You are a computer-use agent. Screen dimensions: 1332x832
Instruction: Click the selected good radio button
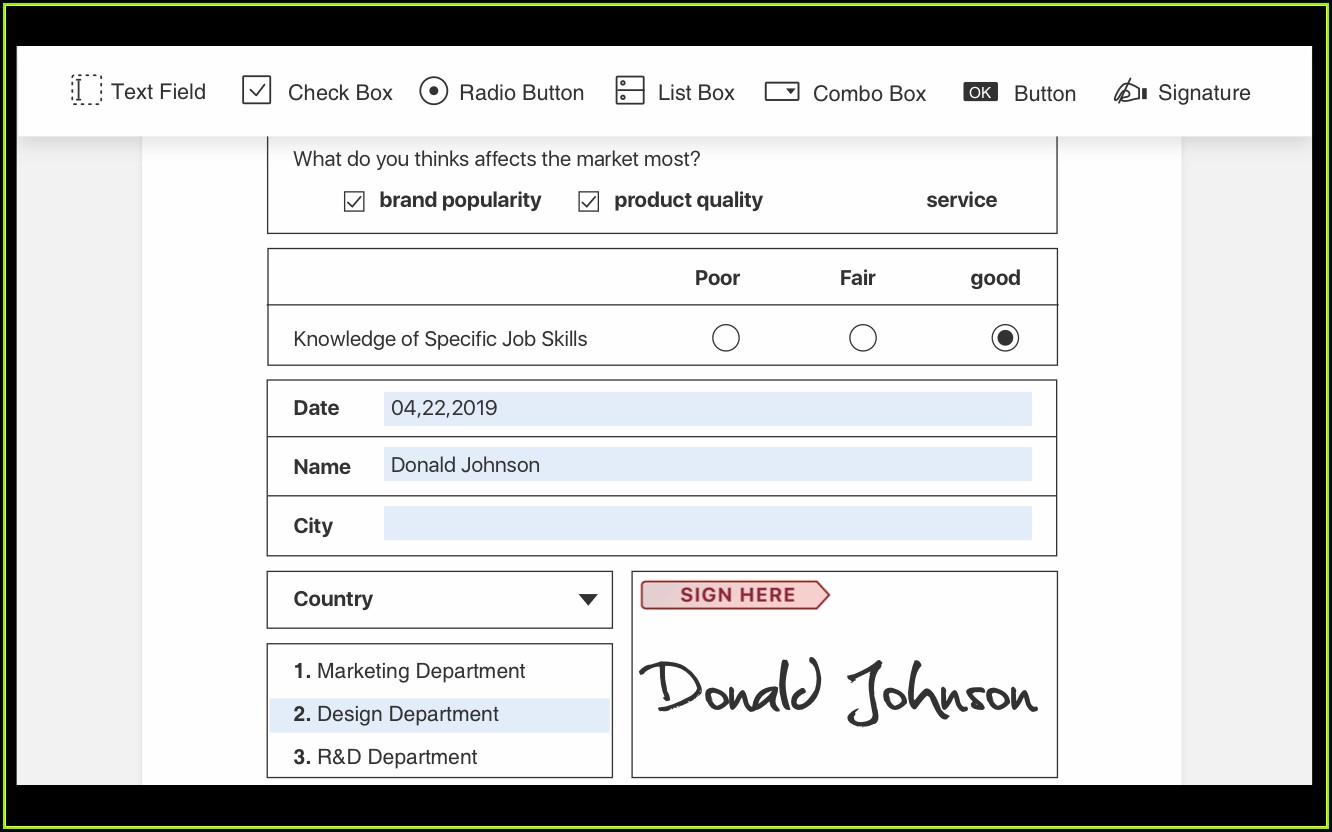[x=1004, y=338]
